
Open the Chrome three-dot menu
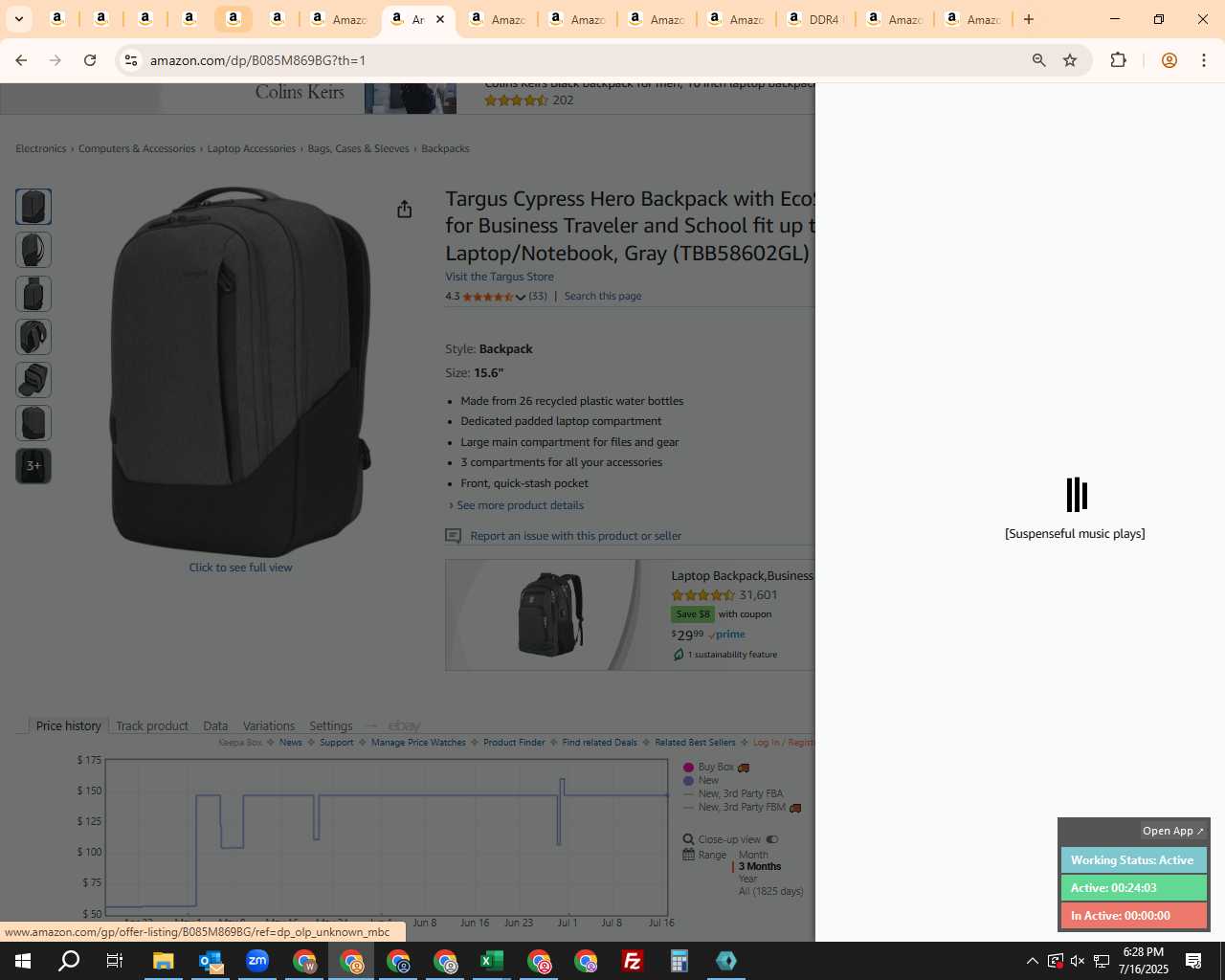pyautogui.click(x=1204, y=60)
